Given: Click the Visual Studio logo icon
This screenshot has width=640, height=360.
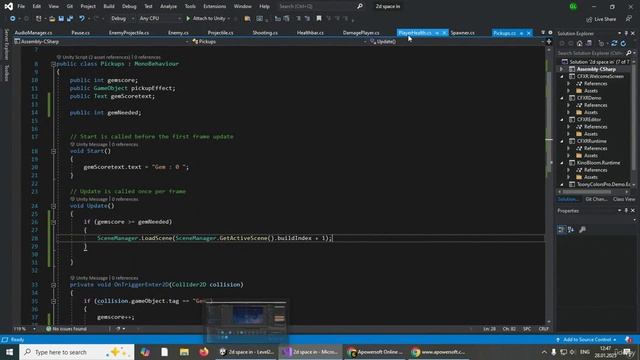Looking at the screenshot, I should click(x=8, y=7).
